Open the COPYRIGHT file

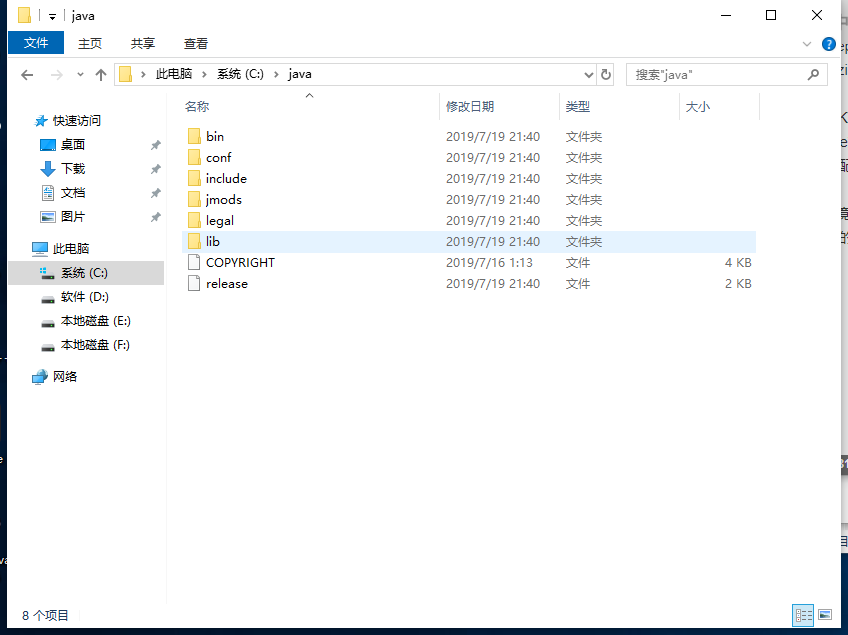[241, 262]
